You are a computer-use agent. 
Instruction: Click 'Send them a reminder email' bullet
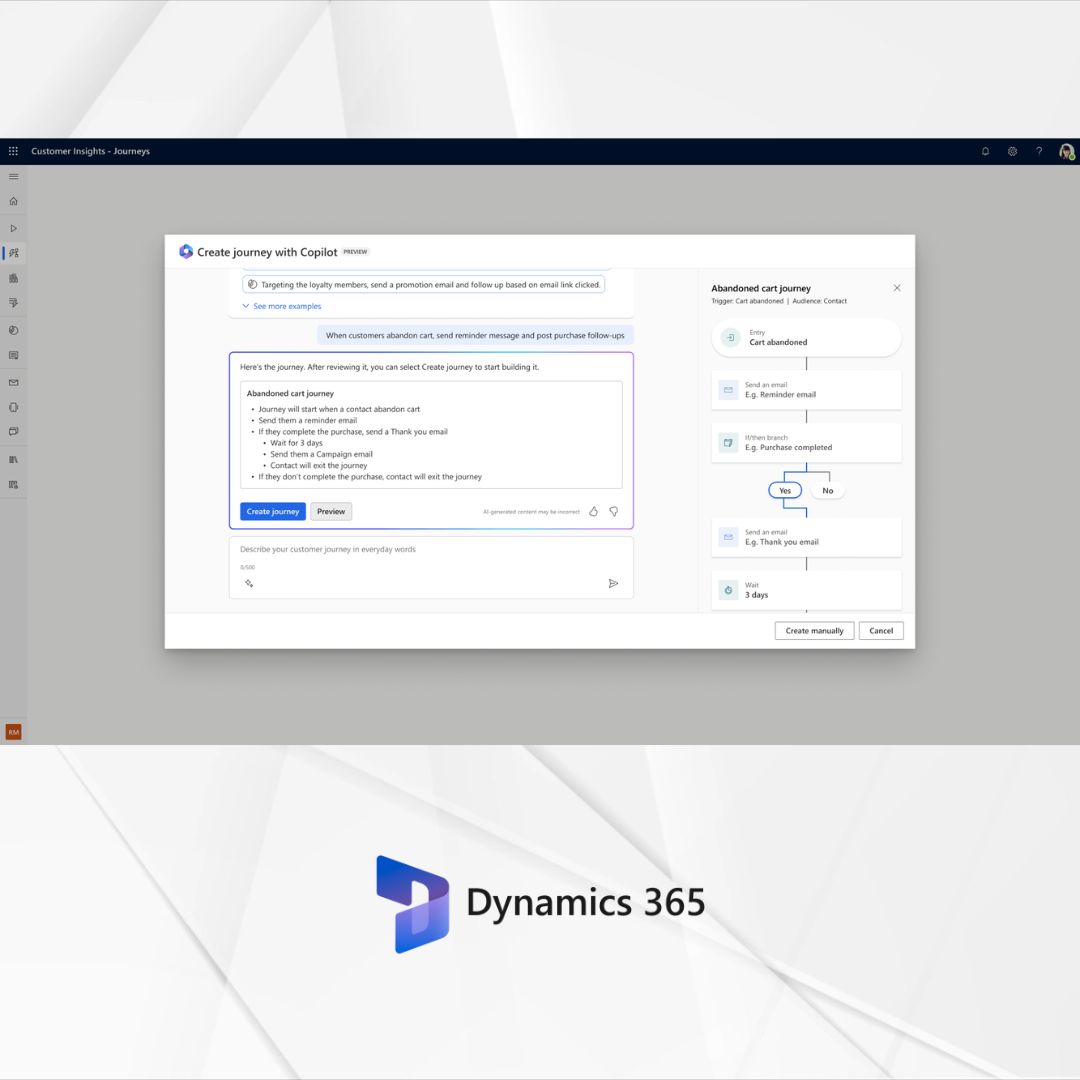[307, 420]
